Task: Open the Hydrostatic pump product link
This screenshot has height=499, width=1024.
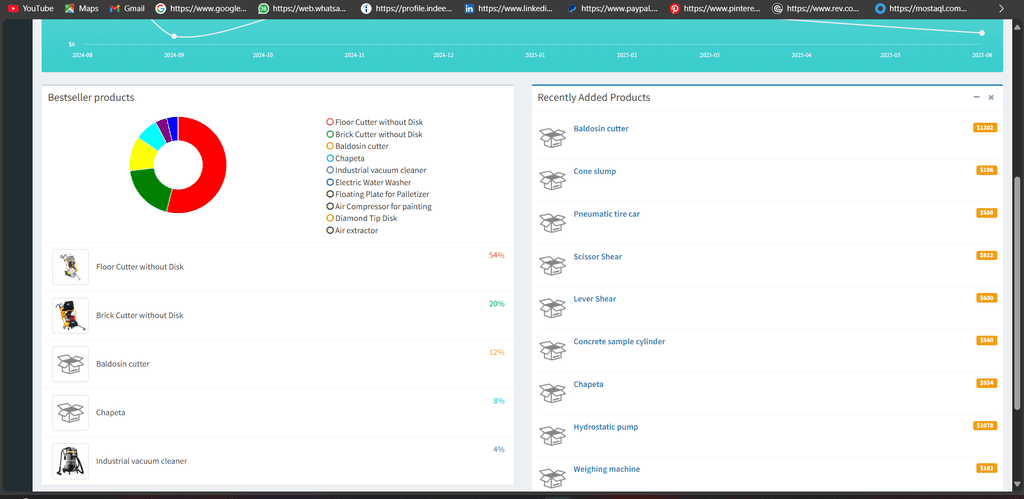Action: (606, 427)
